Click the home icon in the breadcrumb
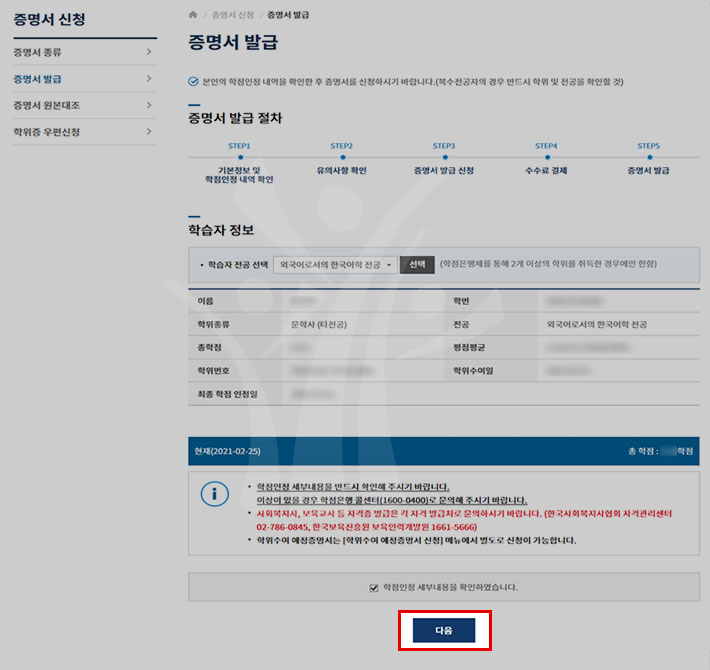Image resolution: width=710 pixels, height=670 pixels. point(193,15)
